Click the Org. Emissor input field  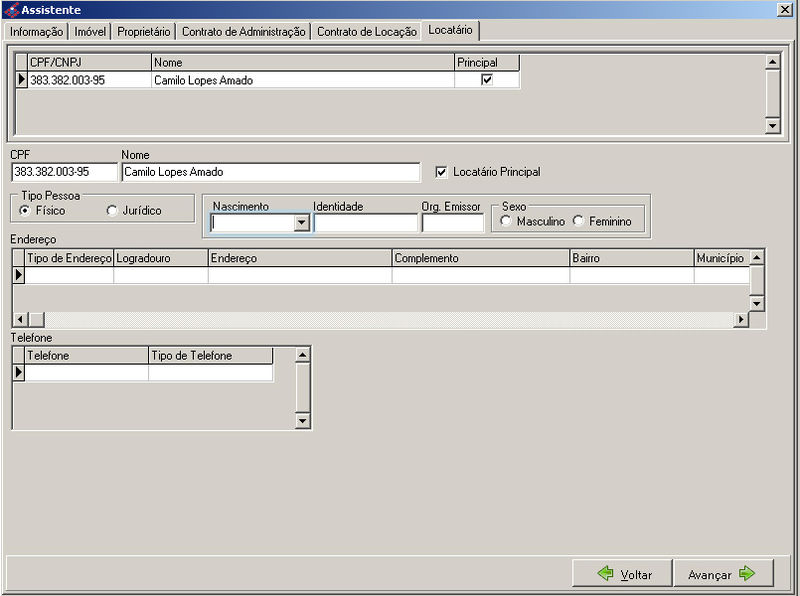(452, 223)
